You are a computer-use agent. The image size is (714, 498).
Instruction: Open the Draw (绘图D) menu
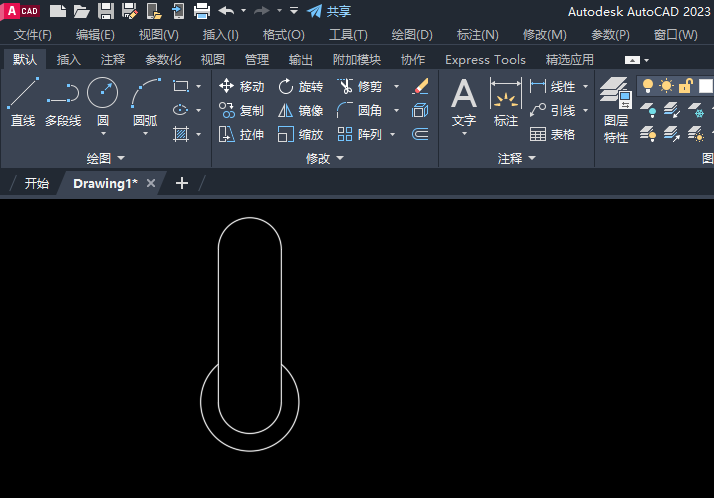pyautogui.click(x=412, y=35)
